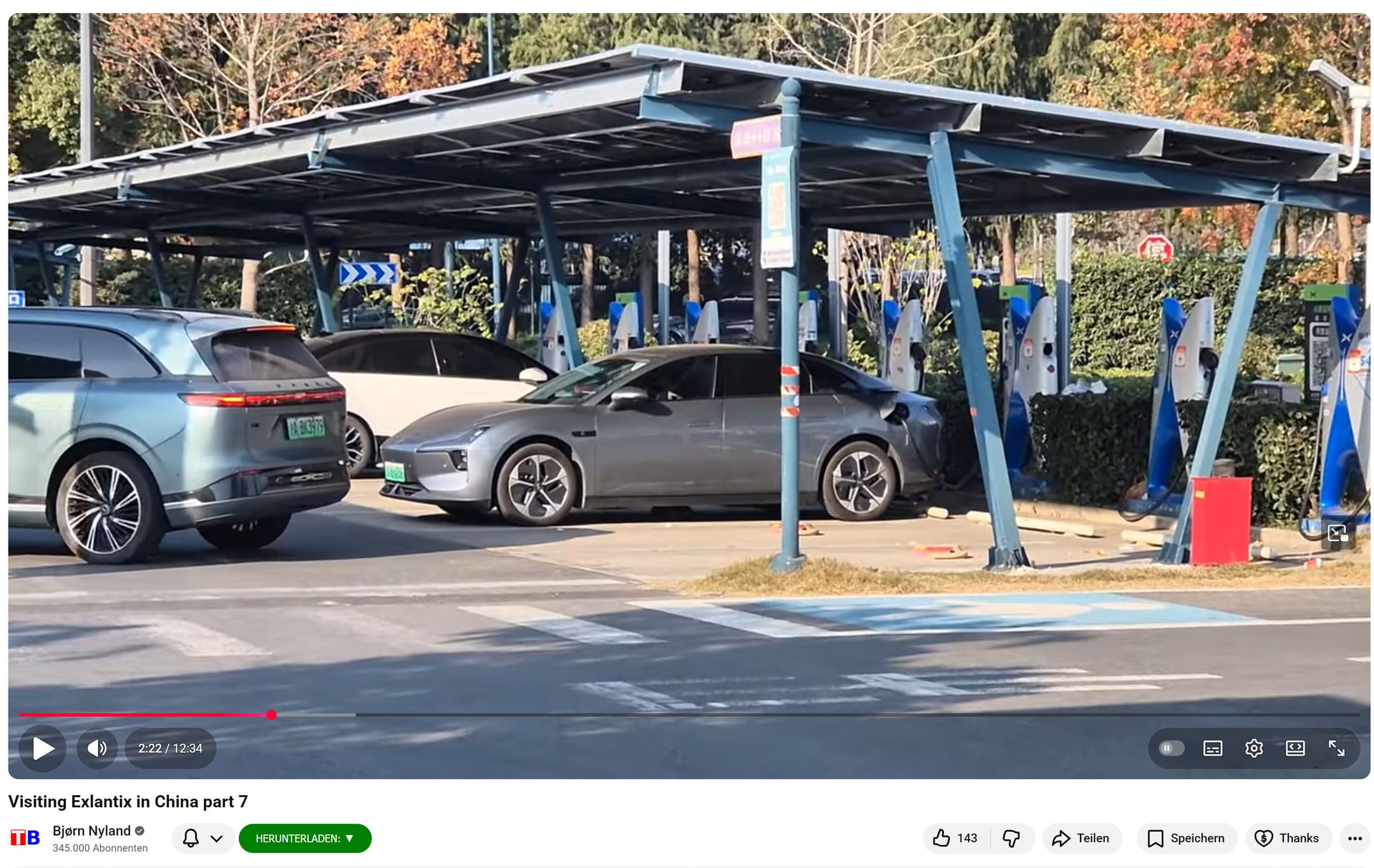Open notification bell dropdown
The height and width of the screenshot is (868, 1374).
pos(203,838)
